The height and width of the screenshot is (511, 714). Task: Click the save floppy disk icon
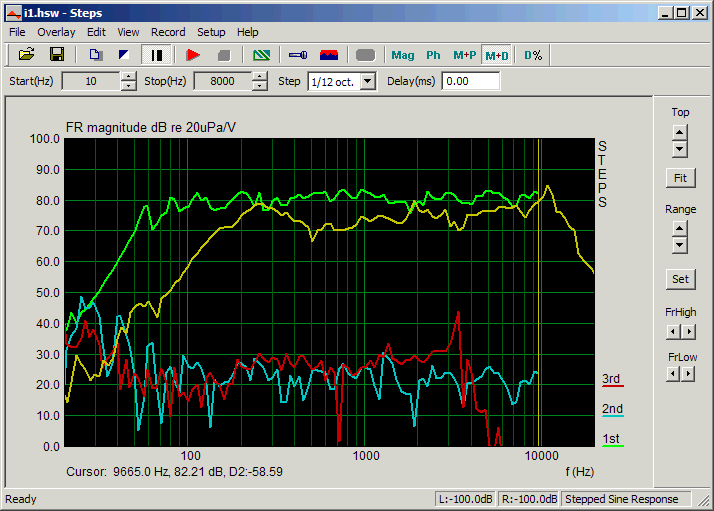[57, 55]
